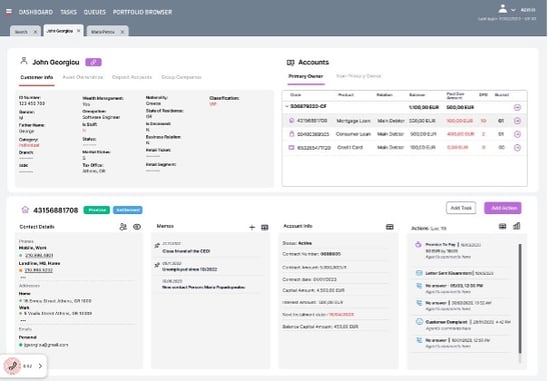548x381 pixels.
Task: Go to TASKS in the top navigation
Action: tap(68, 12)
